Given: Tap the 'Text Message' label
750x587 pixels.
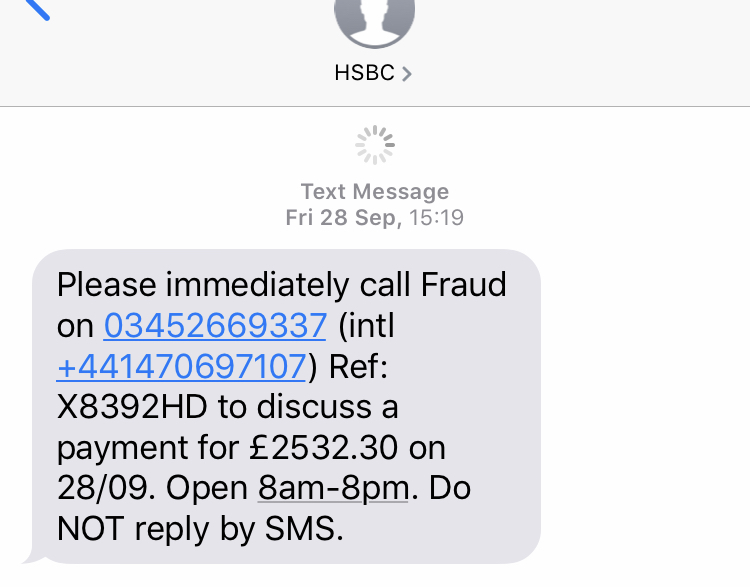Looking at the screenshot, I should coord(375,191).
